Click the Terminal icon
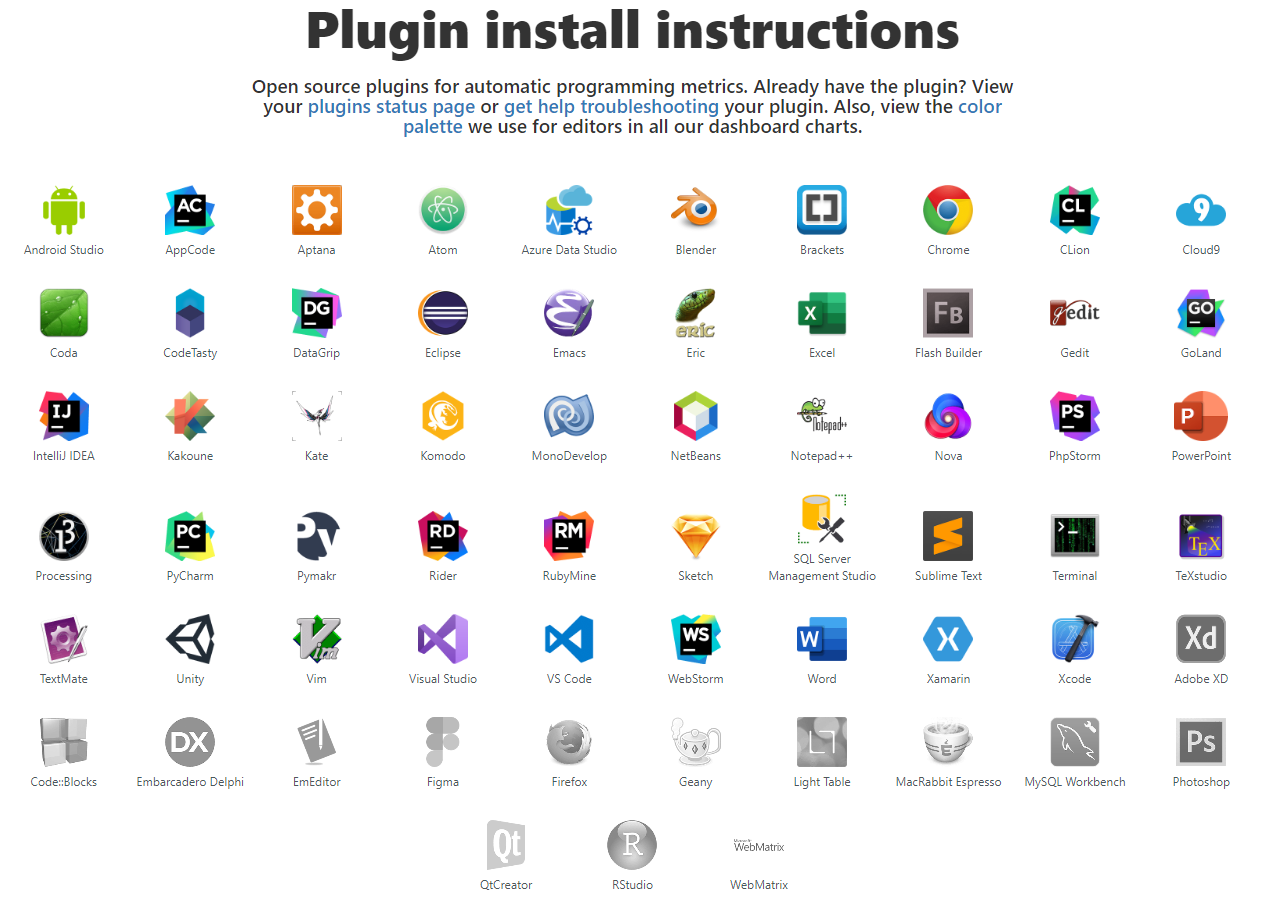The image size is (1272, 917). [1075, 536]
